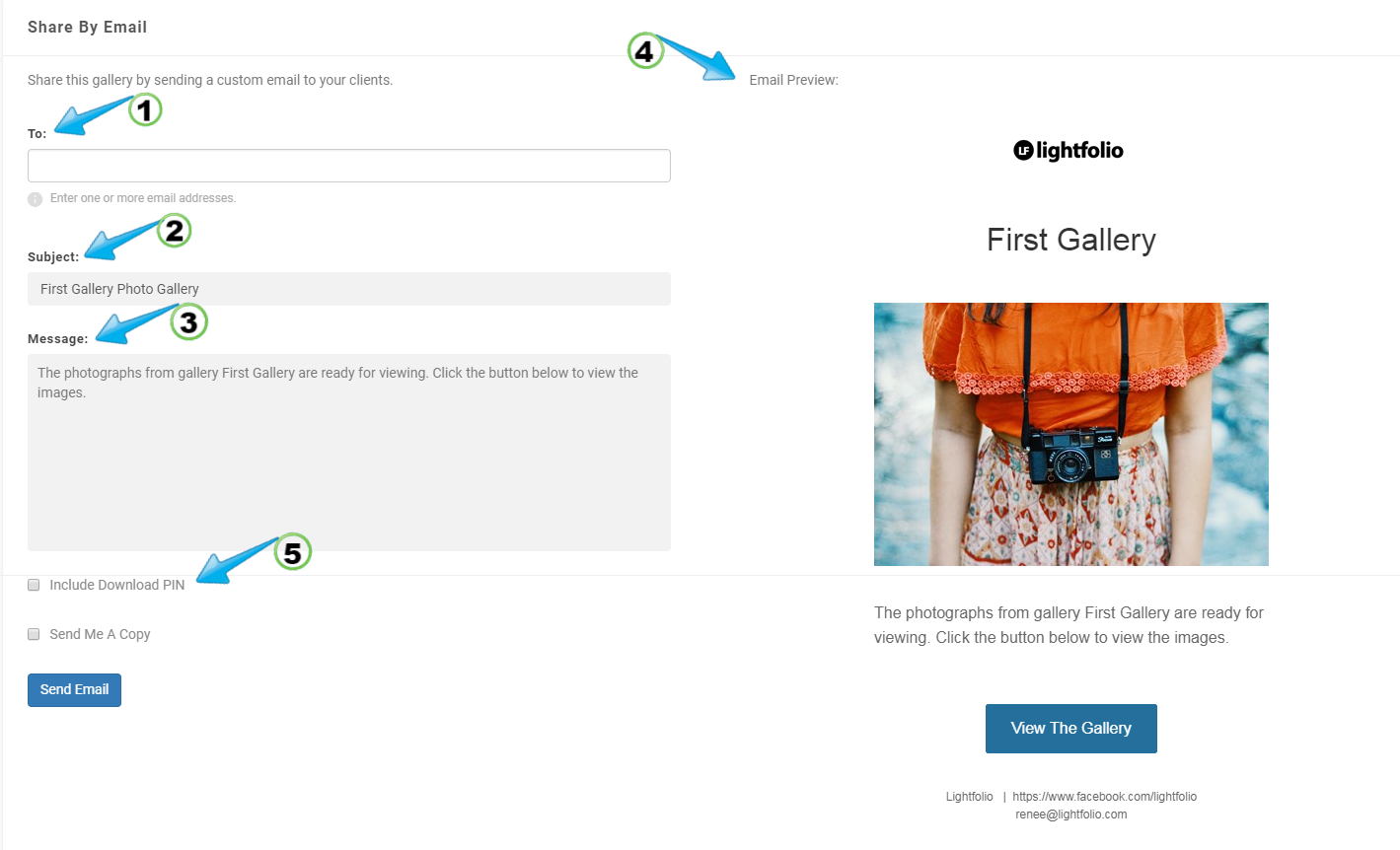The width and height of the screenshot is (1400, 850).
Task: Click the green circled number 1 marker
Action: [x=145, y=109]
